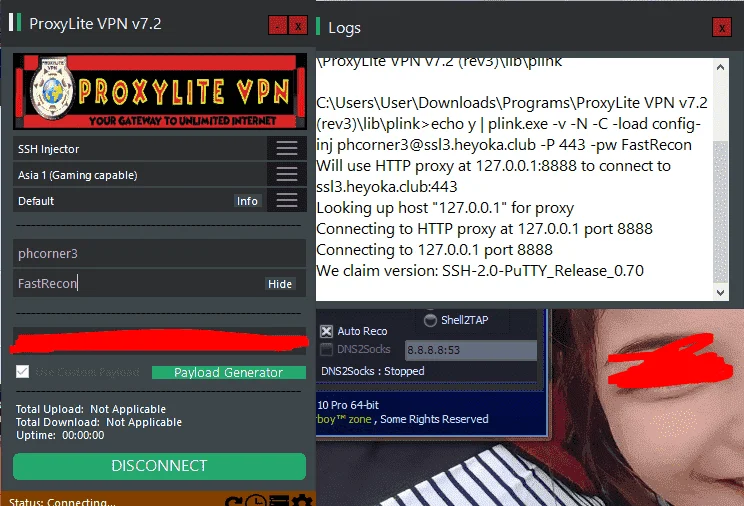Viewport: 744px width, 506px height.
Task: Click the 'Status: Connecting...' status text
Action: (62, 502)
